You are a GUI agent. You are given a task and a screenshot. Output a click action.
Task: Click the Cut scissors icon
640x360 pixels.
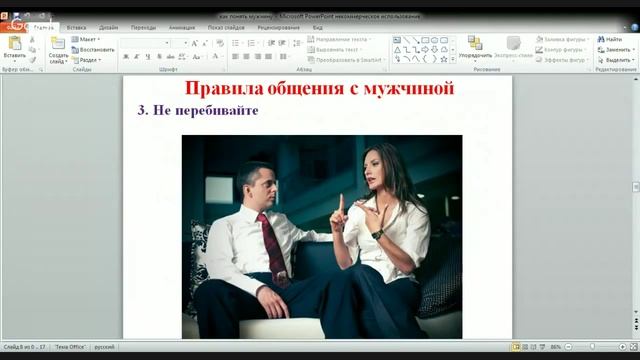pos(32,40)
